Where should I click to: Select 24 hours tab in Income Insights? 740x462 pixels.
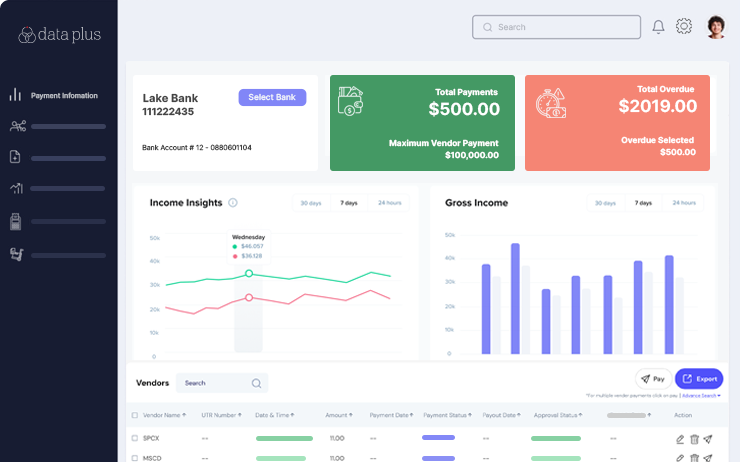click(389, 203)
